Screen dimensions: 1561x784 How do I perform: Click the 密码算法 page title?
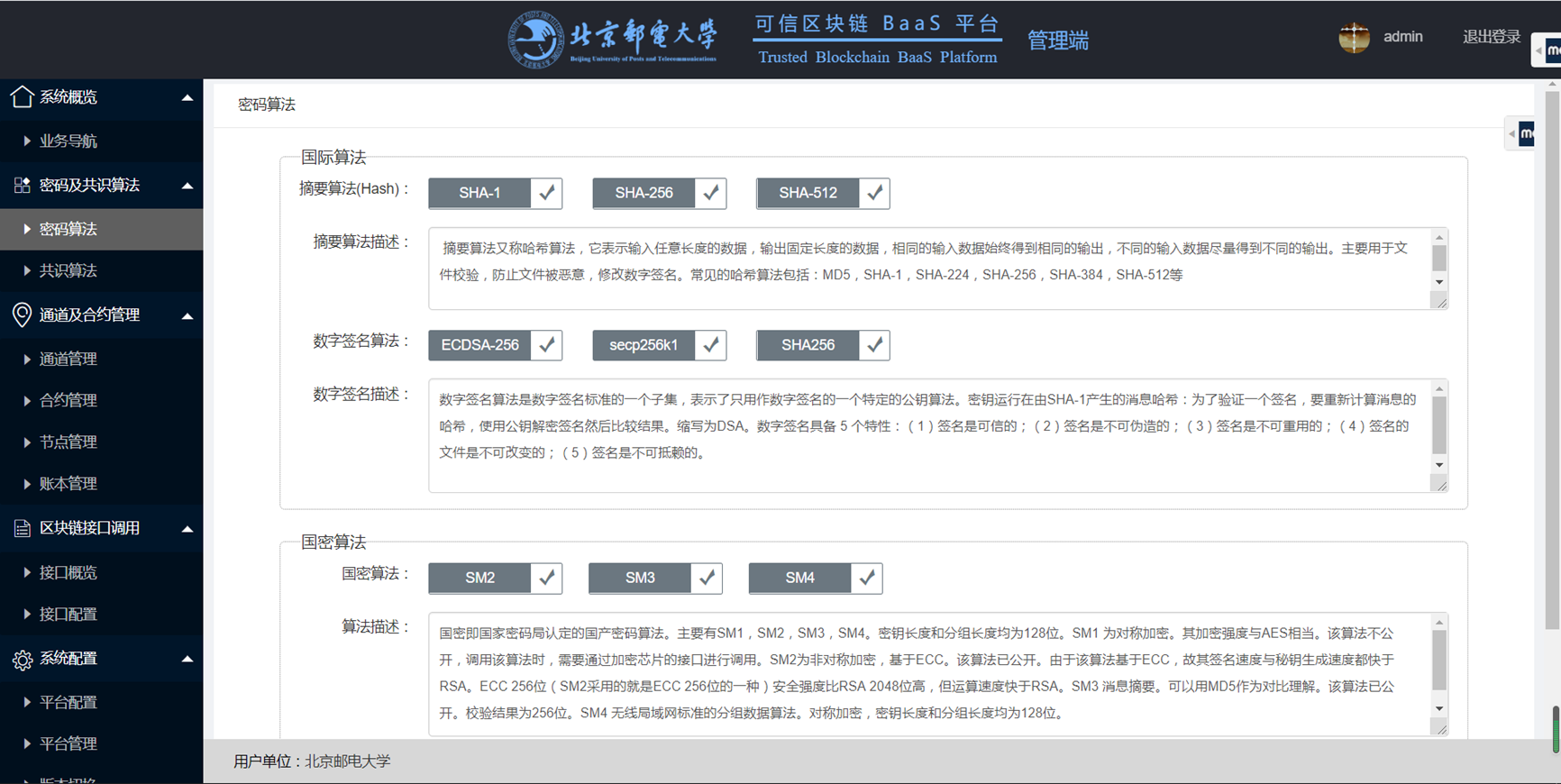(267, 105)
